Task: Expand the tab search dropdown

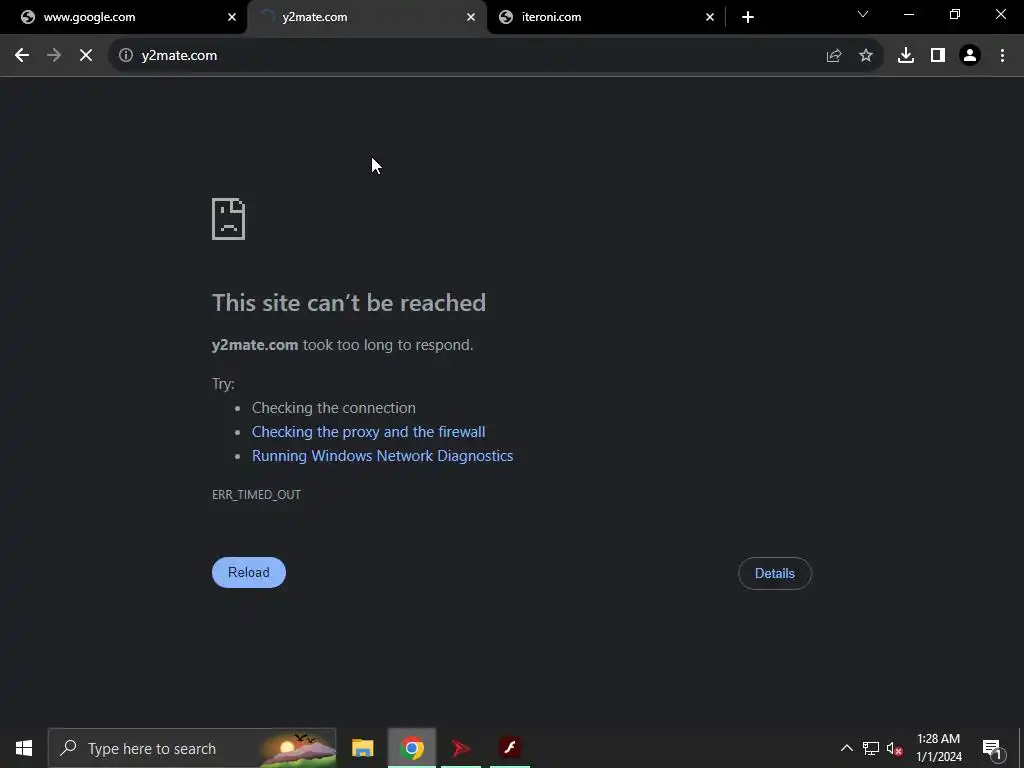Action: [863, 14]
